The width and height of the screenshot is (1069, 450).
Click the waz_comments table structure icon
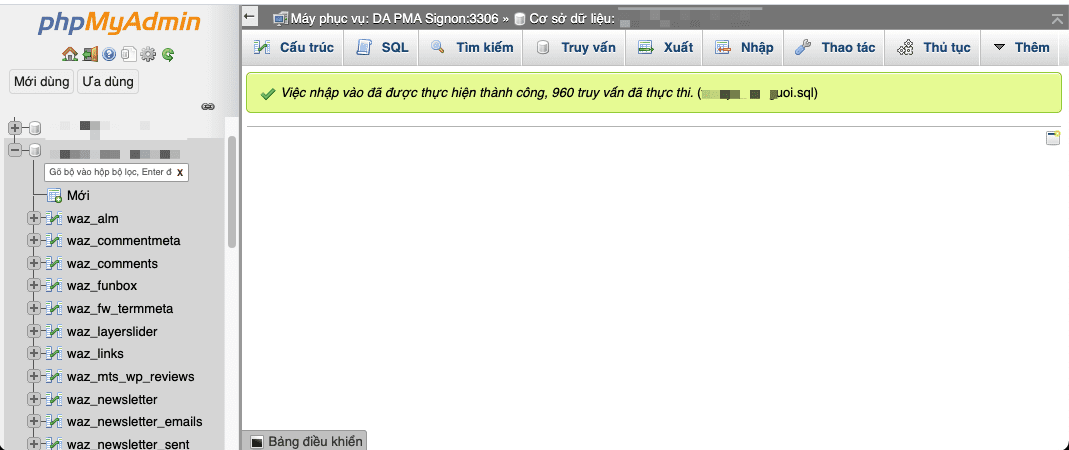(x=54, y=264)
